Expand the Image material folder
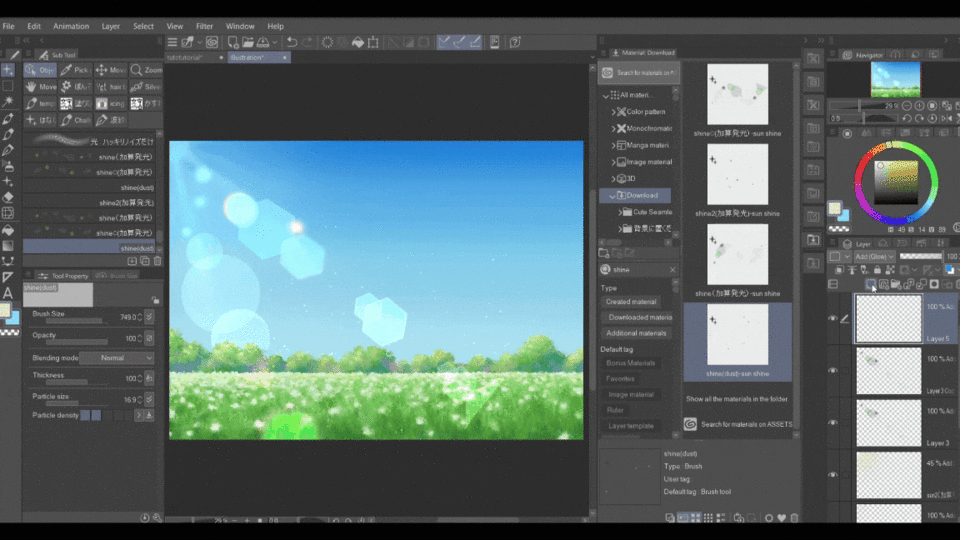This screenshot has height=540, width=960. [613, 162]
